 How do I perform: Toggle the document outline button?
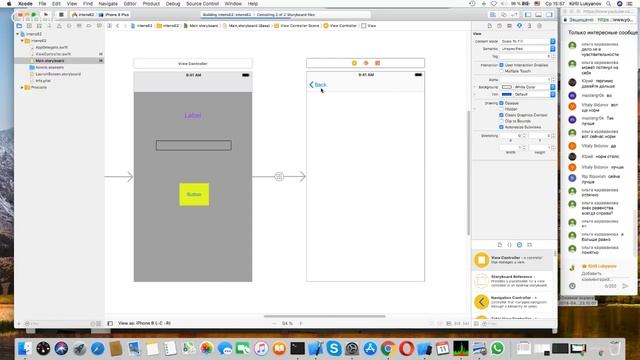[110, 323]
